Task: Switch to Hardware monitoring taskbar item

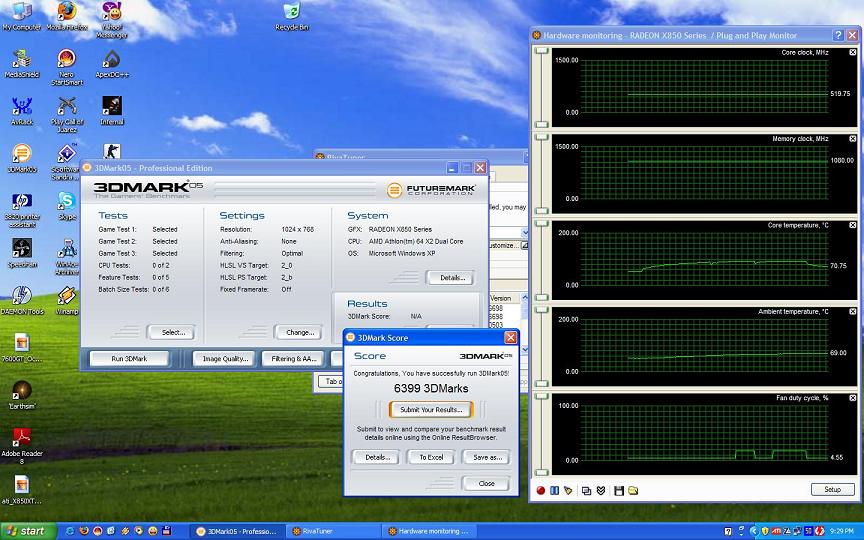Action: pyautogui.click(x=430, y=531)
